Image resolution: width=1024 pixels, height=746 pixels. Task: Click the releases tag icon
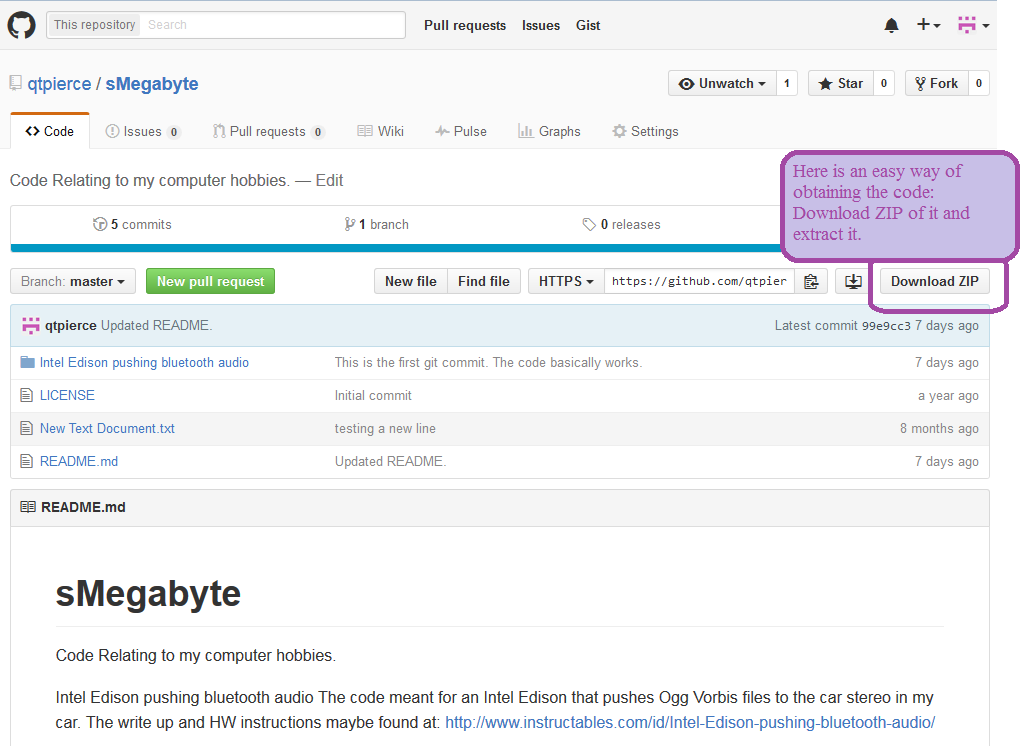pyautogui.click(x=589, y=224)
